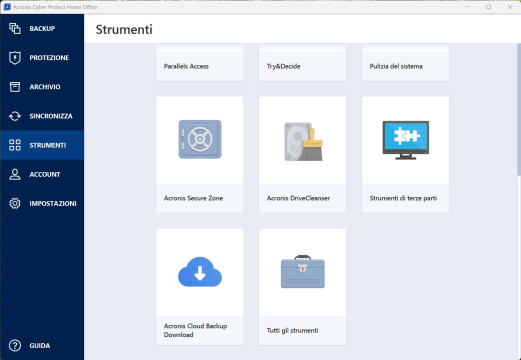Click the vertical scrollbar thumb

click(519, 109)
